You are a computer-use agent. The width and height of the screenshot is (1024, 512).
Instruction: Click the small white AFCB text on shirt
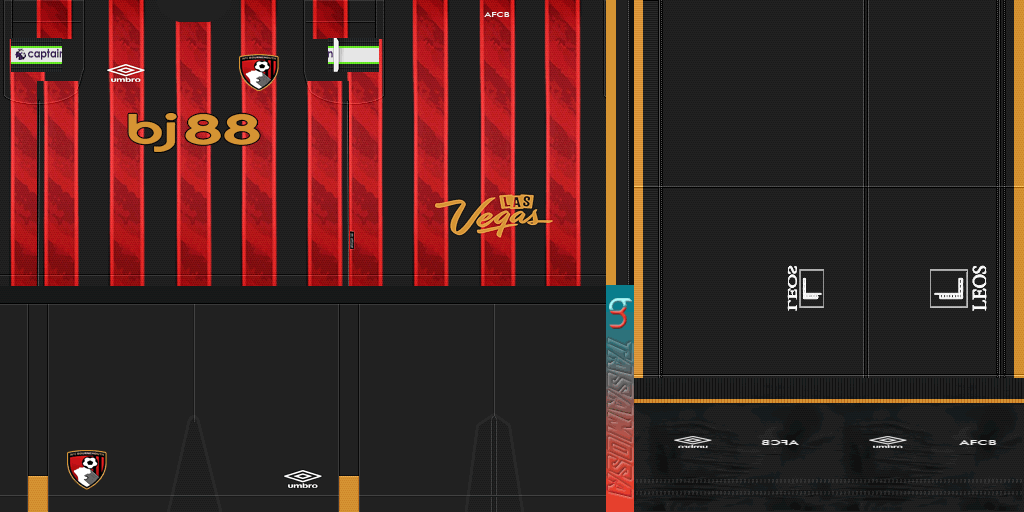pos(497,15)
